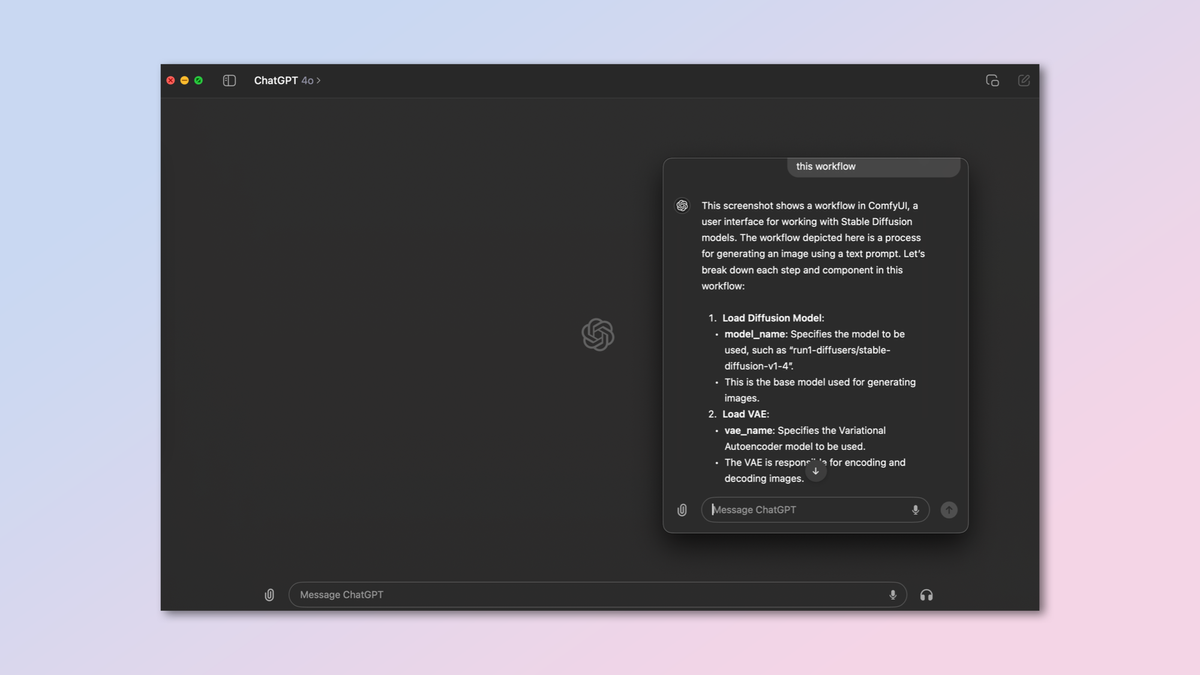The image size is (1200, 675).
Task: Toggle the sidebar panel open
Action: 229,80
